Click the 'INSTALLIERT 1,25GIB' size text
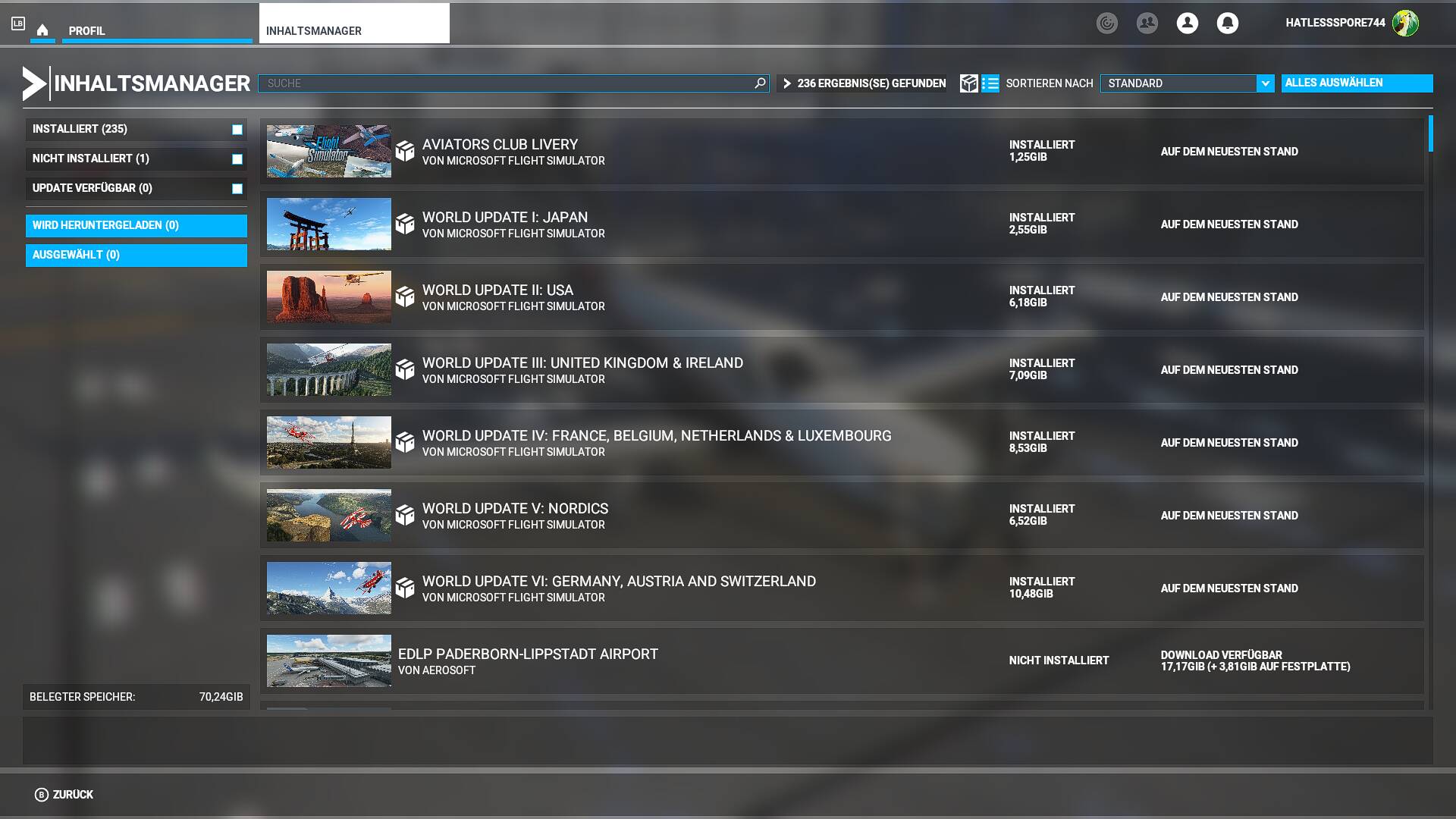Screen dimensions: 1456x819 pos(1042,151)
